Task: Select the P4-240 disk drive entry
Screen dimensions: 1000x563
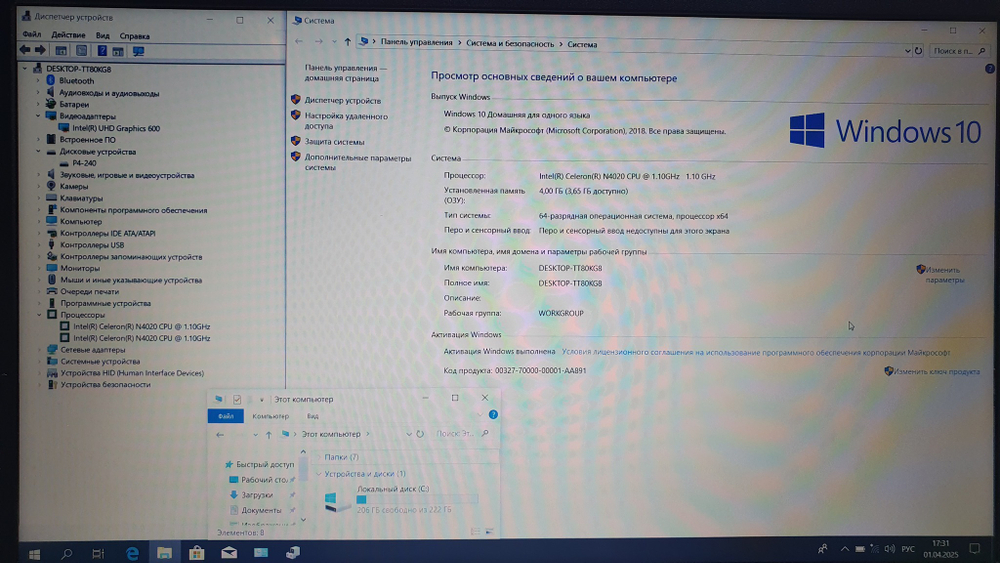Action: click(84, 163)
